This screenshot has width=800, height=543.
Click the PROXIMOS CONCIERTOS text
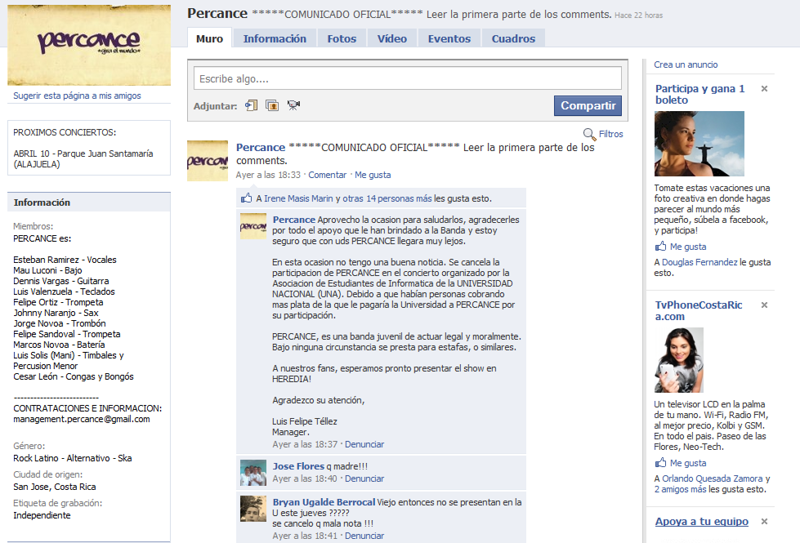pos(65,133)
